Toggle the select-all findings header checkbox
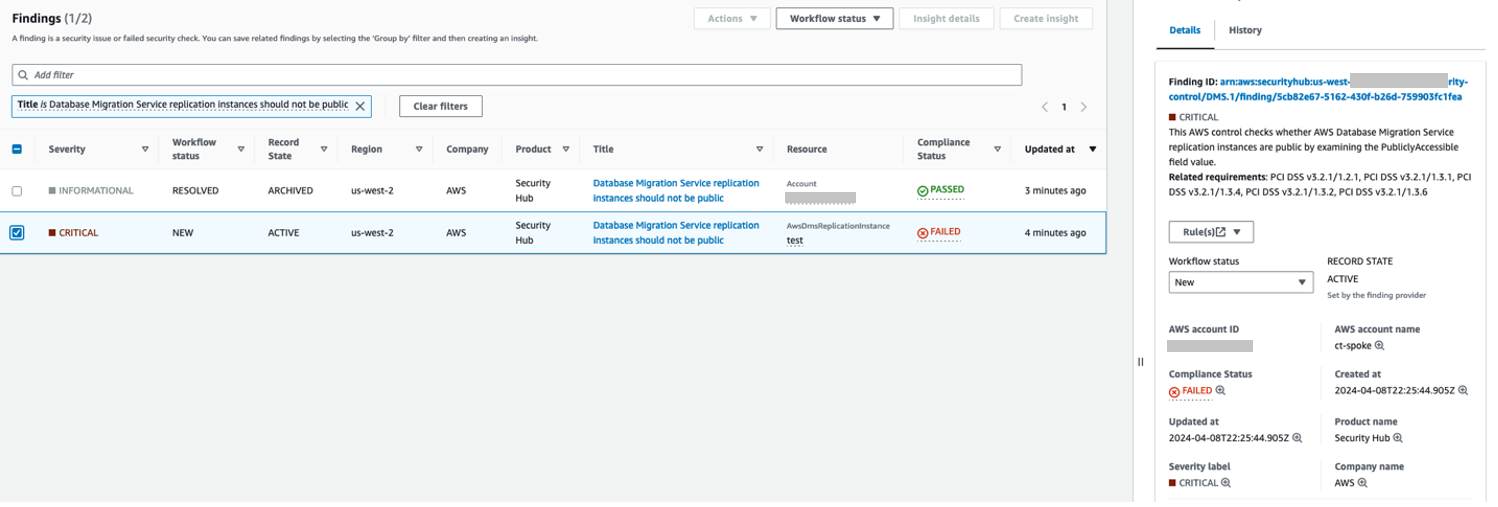The height and width of the screenshot is (507, 1498). [x=17, y=149]
